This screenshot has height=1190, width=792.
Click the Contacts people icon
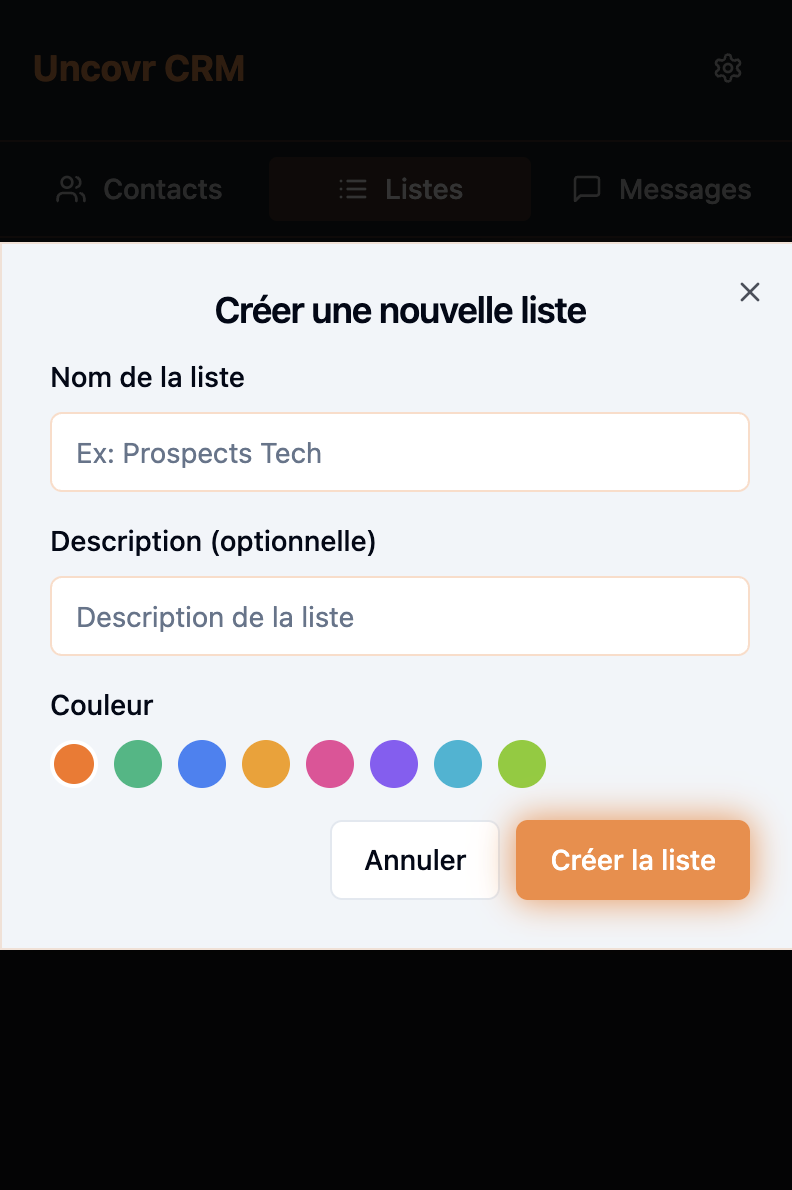(x=71, y=190)
